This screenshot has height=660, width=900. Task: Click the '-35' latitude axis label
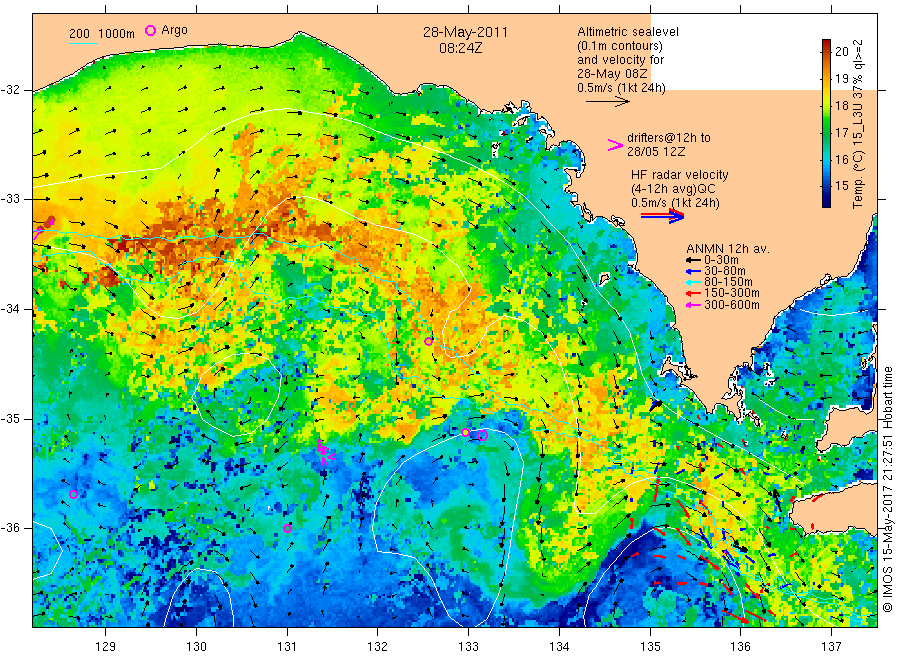pos(10,419)
